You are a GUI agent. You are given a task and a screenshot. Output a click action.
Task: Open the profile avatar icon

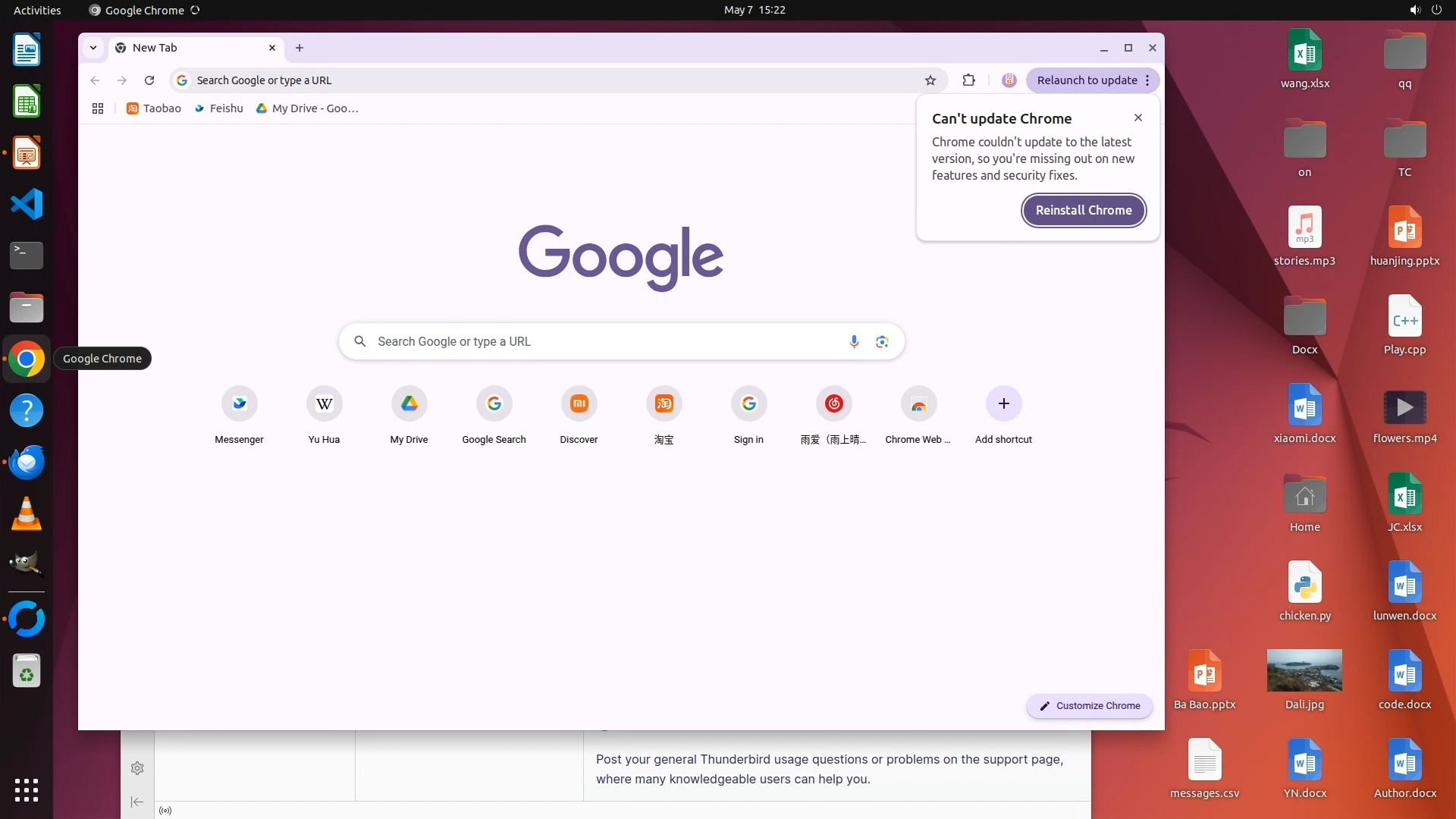coord(1009,80)
